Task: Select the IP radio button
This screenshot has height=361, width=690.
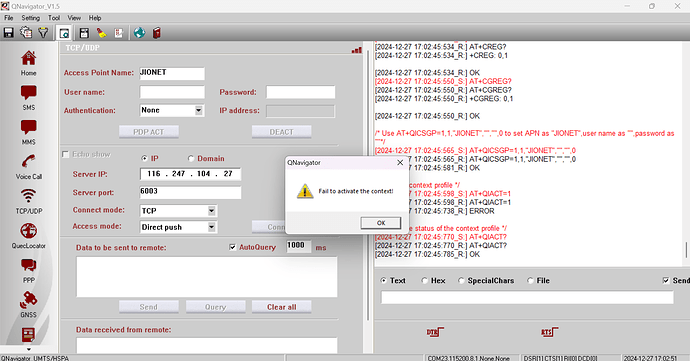Action: (144, 158)
